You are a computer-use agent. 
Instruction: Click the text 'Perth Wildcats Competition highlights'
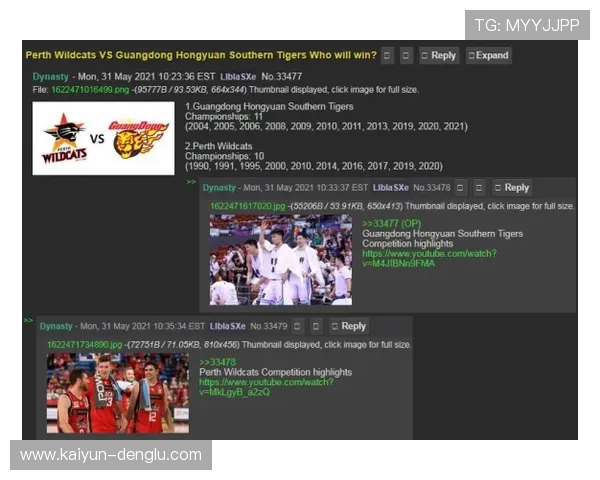[276, 372]
